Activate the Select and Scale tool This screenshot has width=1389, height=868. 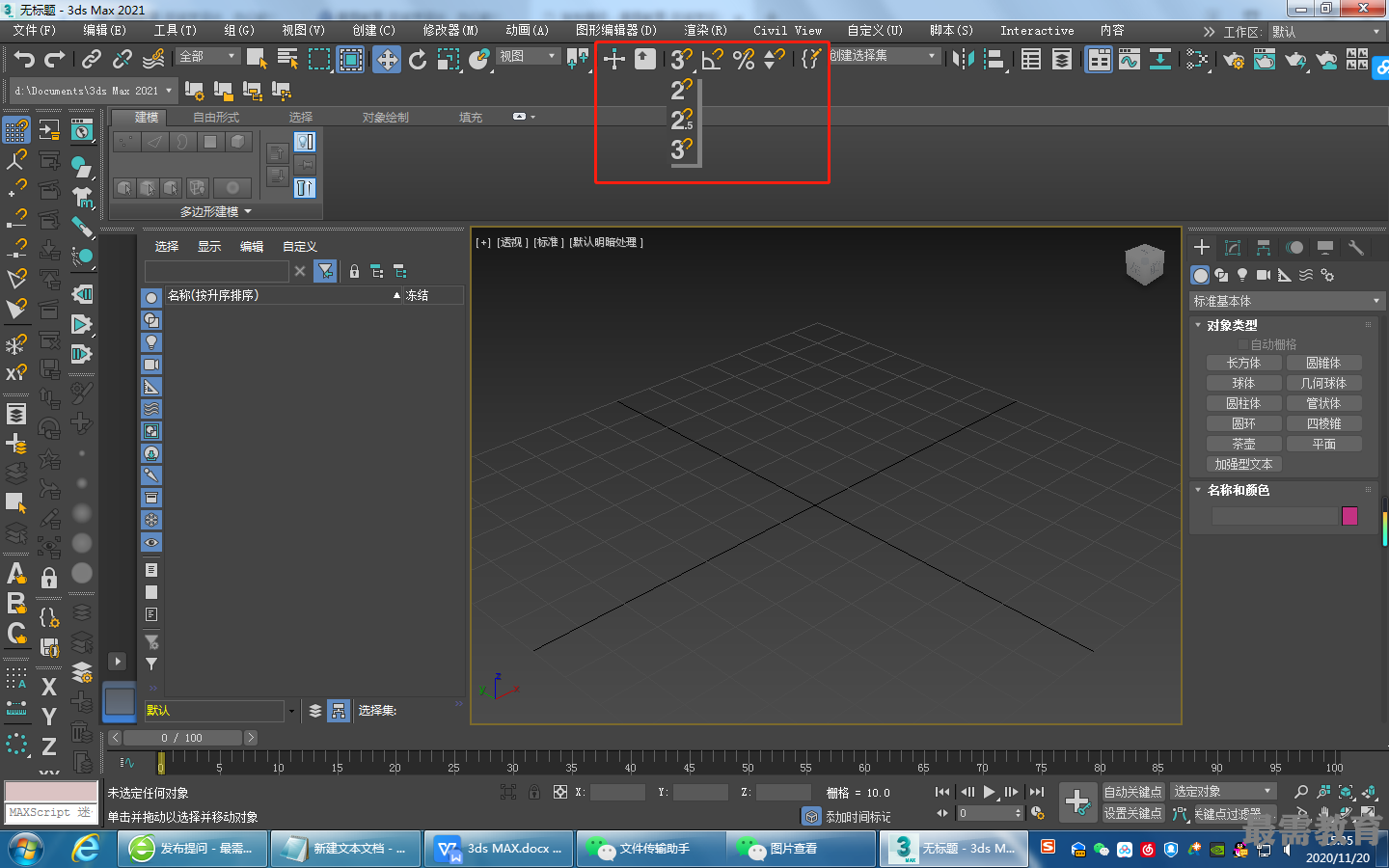click(449, 60)
